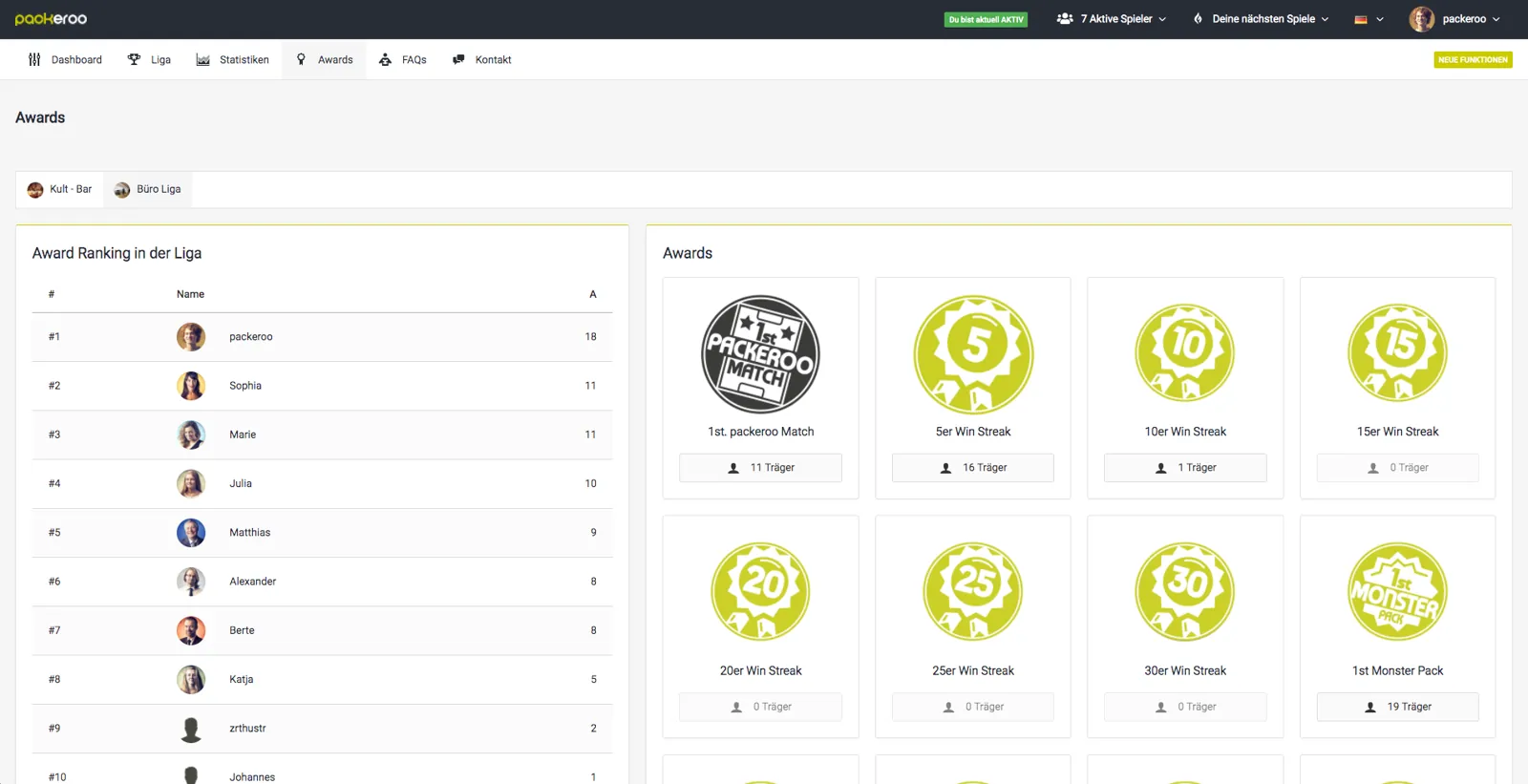Click the Du bist aktuell AKTIV status badge
The width and height of the screenshot is (1528, 784).
coord(986,19)
